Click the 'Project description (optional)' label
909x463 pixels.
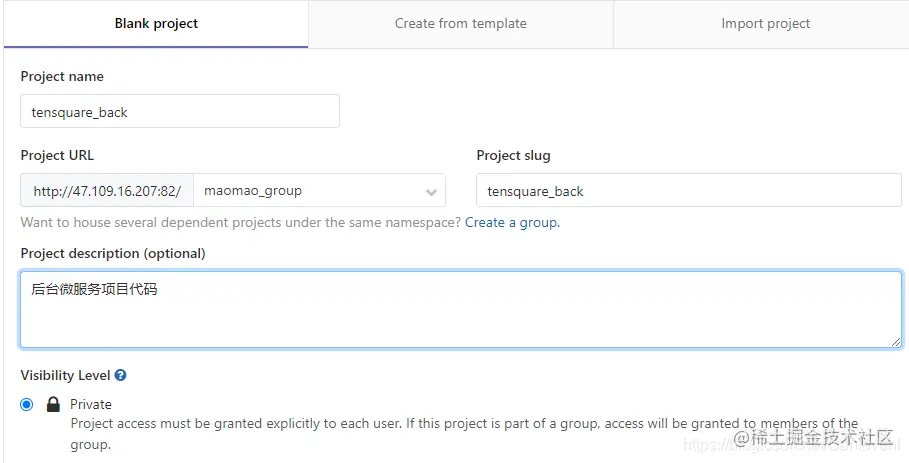[x=113, y=254]
